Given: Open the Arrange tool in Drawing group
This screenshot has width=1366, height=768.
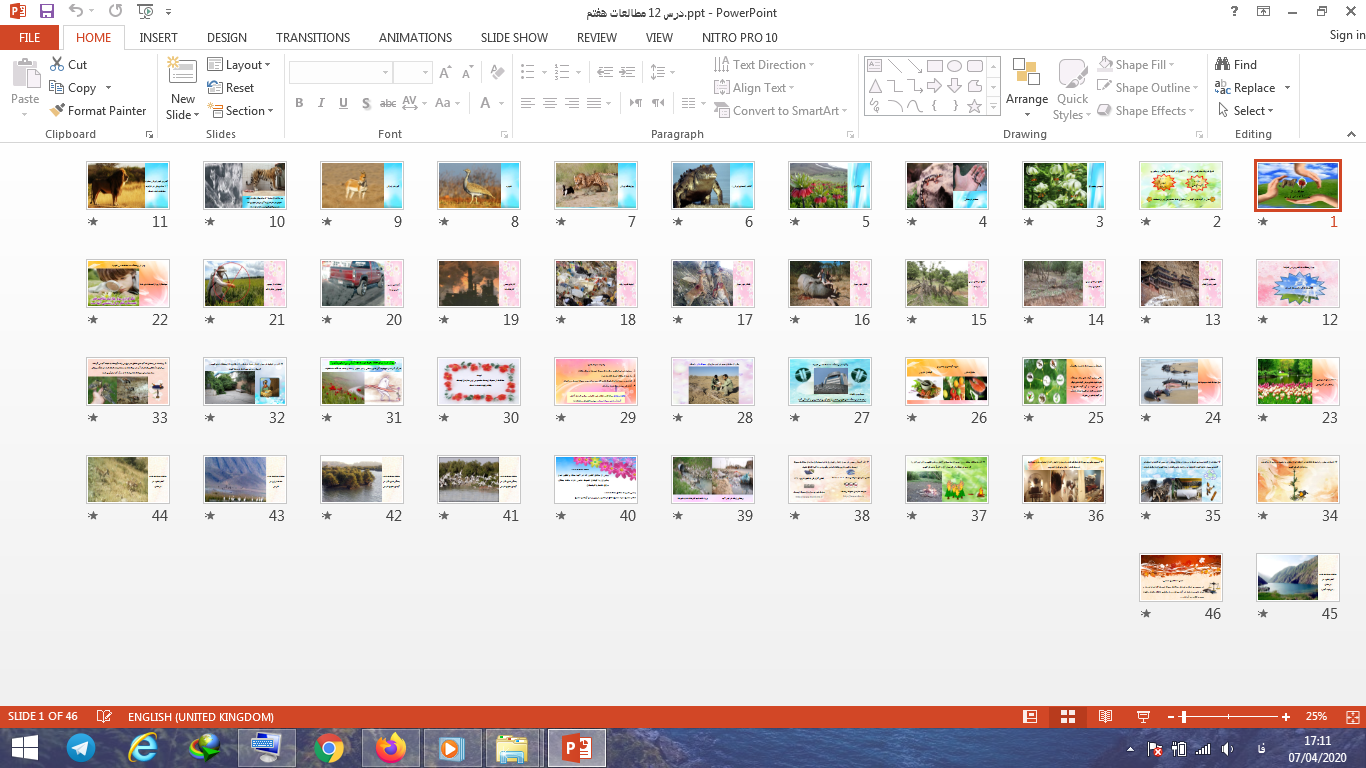Looking at the screenshot, I should coord(1026,80).
